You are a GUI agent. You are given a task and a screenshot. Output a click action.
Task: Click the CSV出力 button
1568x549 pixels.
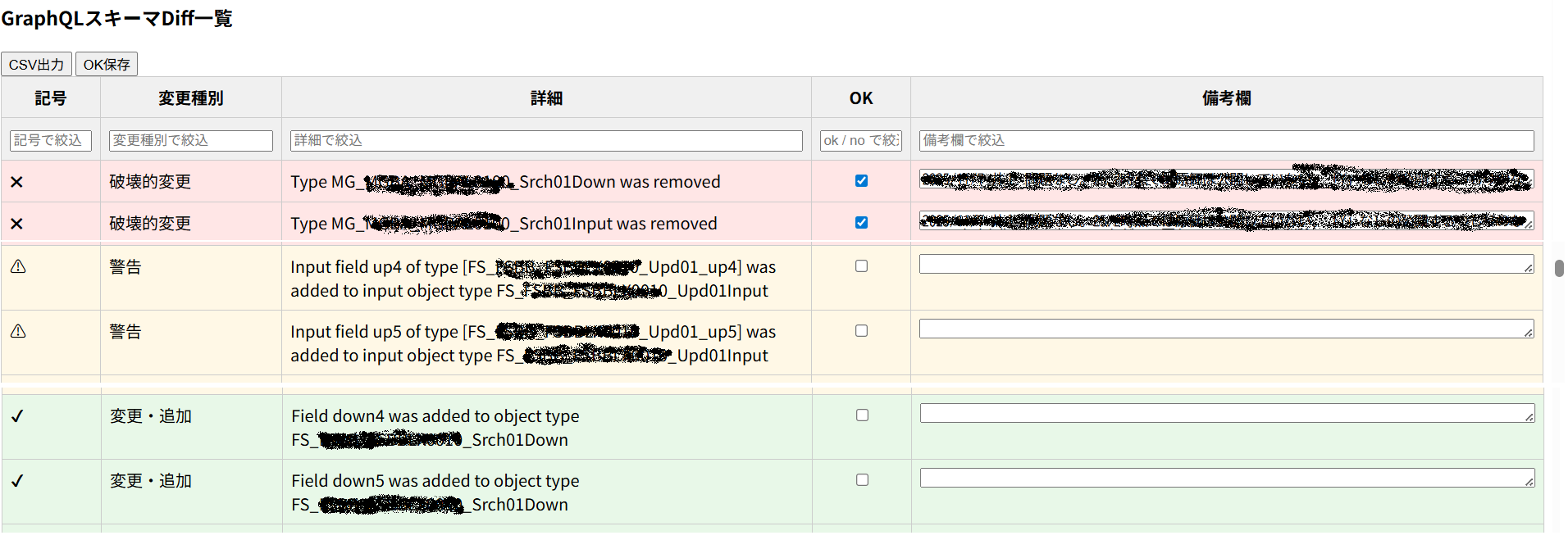36,65
